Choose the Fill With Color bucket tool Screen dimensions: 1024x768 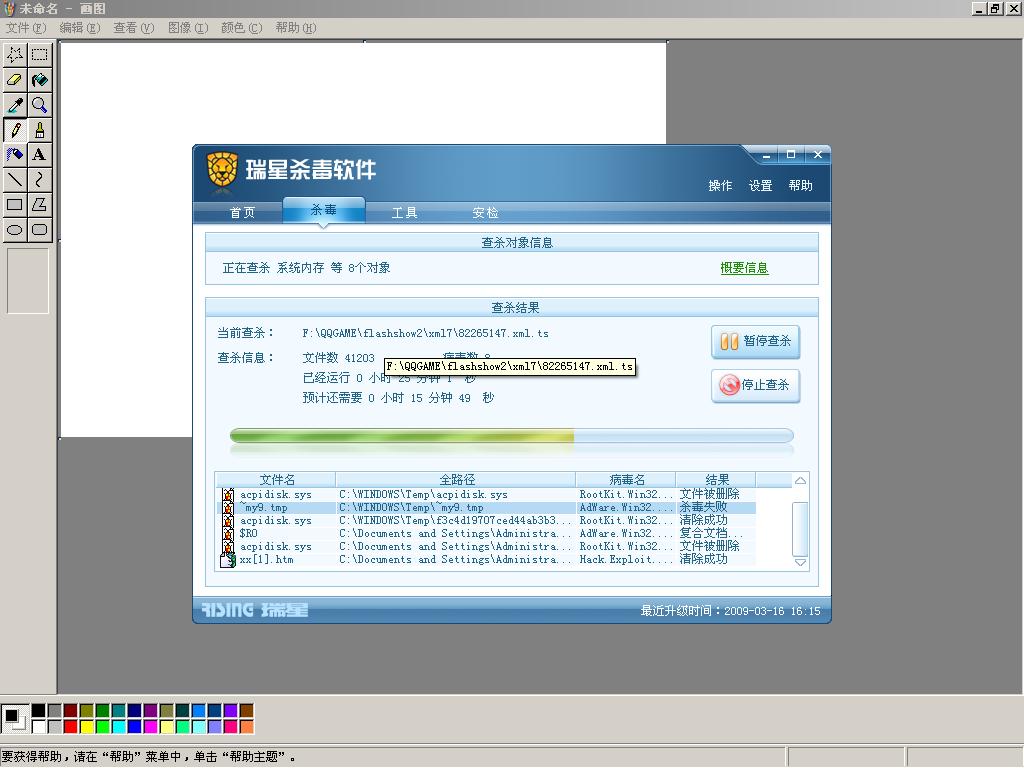coord(39,80)
